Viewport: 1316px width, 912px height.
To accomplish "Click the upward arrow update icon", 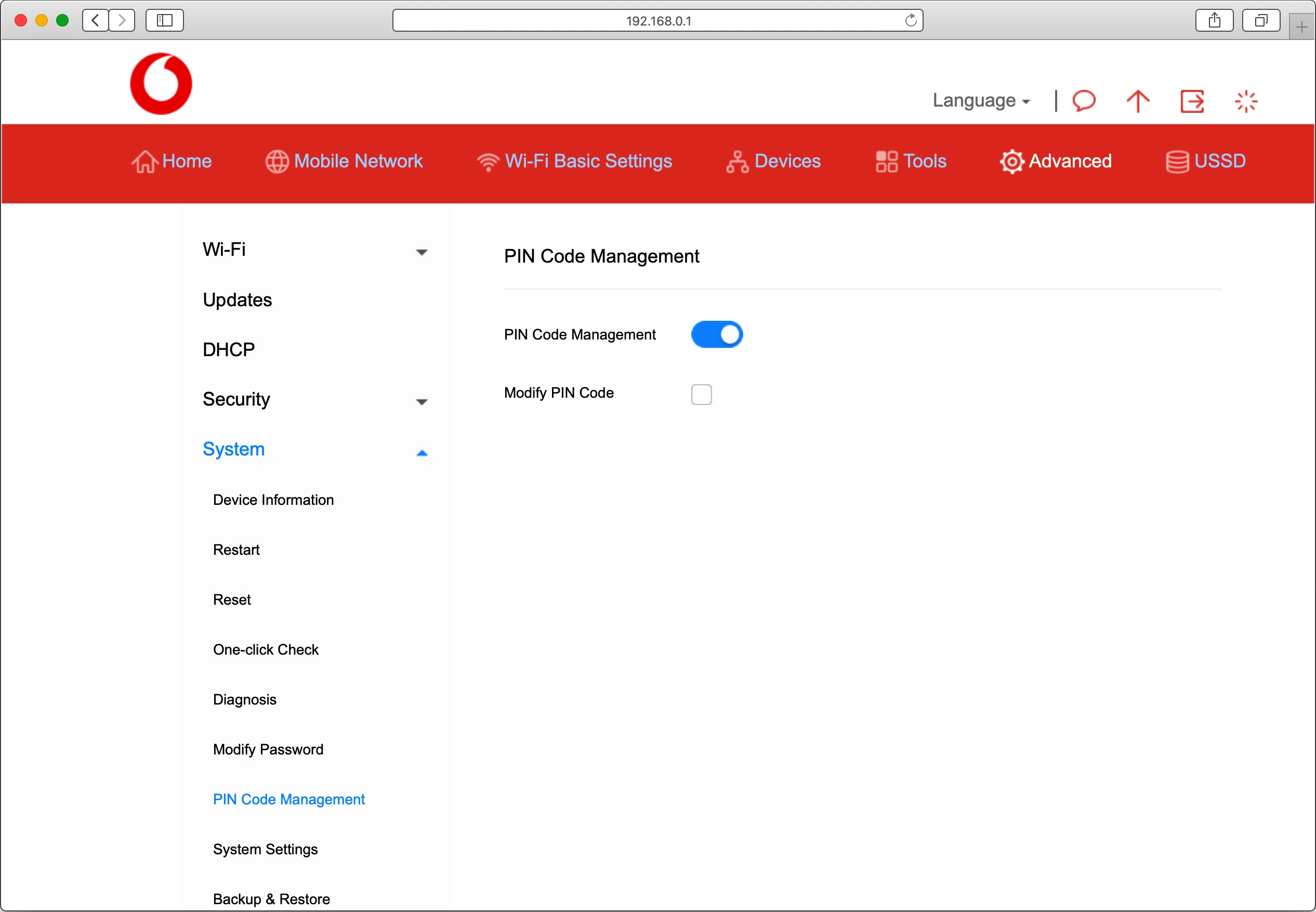I will [1137, 101].
